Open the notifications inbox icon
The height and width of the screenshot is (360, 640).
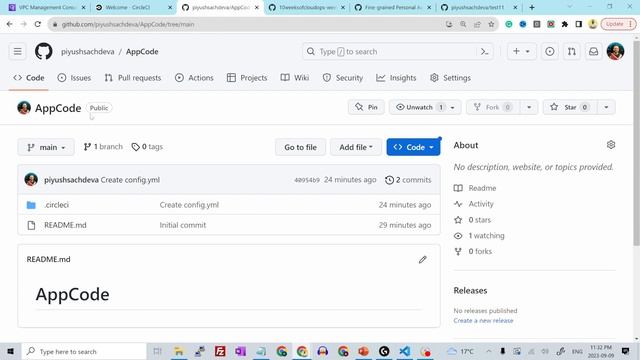(593, 51)
